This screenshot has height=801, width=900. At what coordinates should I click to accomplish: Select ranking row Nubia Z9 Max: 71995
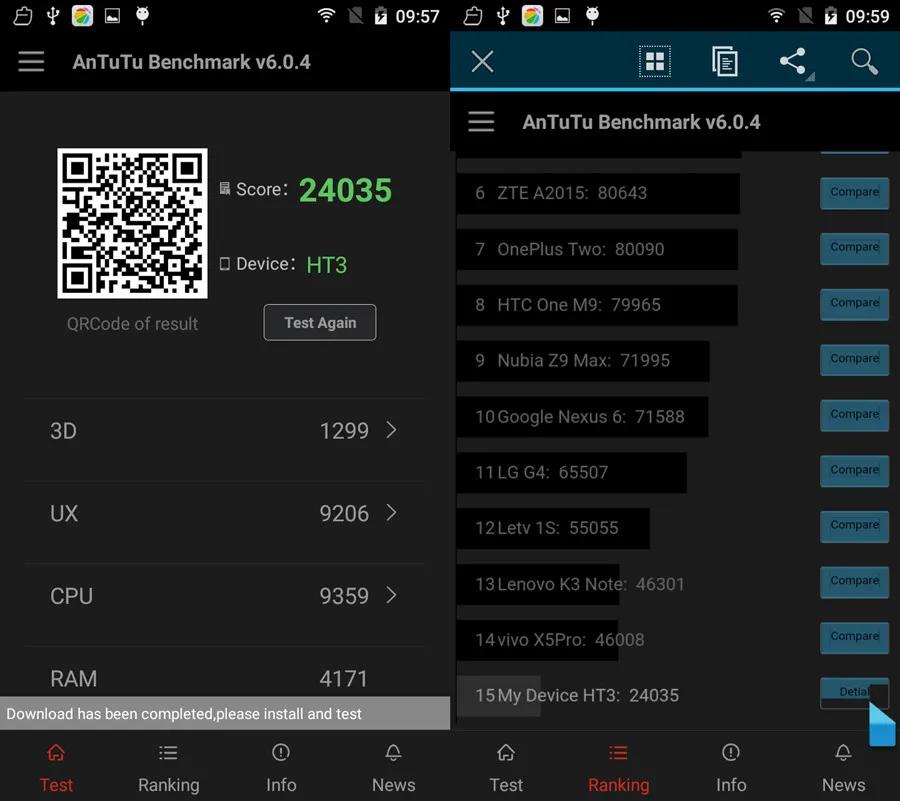tap(583, 360)
